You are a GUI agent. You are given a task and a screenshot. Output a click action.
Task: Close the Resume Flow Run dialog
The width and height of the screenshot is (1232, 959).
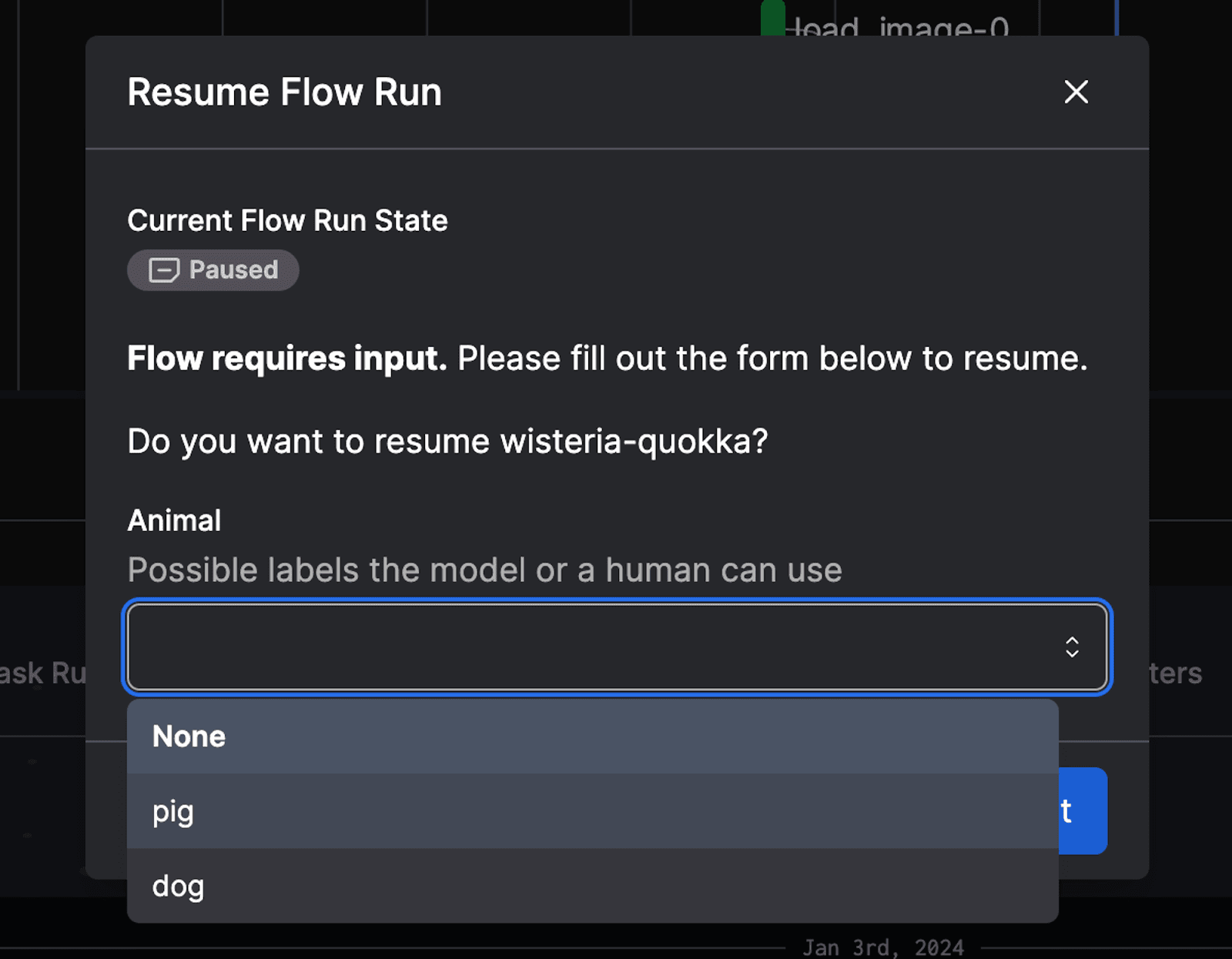(1076, 92)
